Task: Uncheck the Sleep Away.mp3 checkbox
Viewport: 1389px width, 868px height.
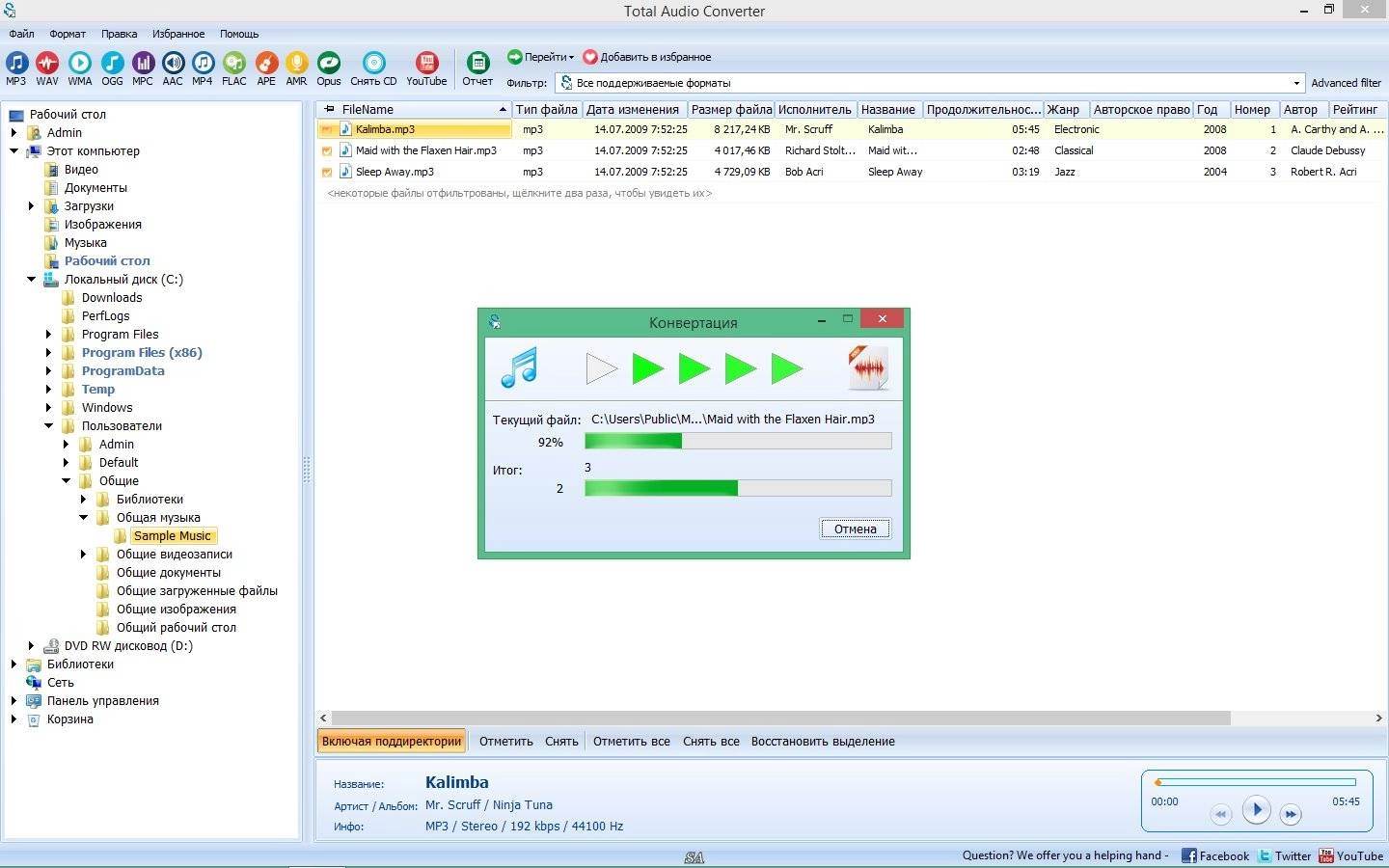Action: click(x=327, y=172)
